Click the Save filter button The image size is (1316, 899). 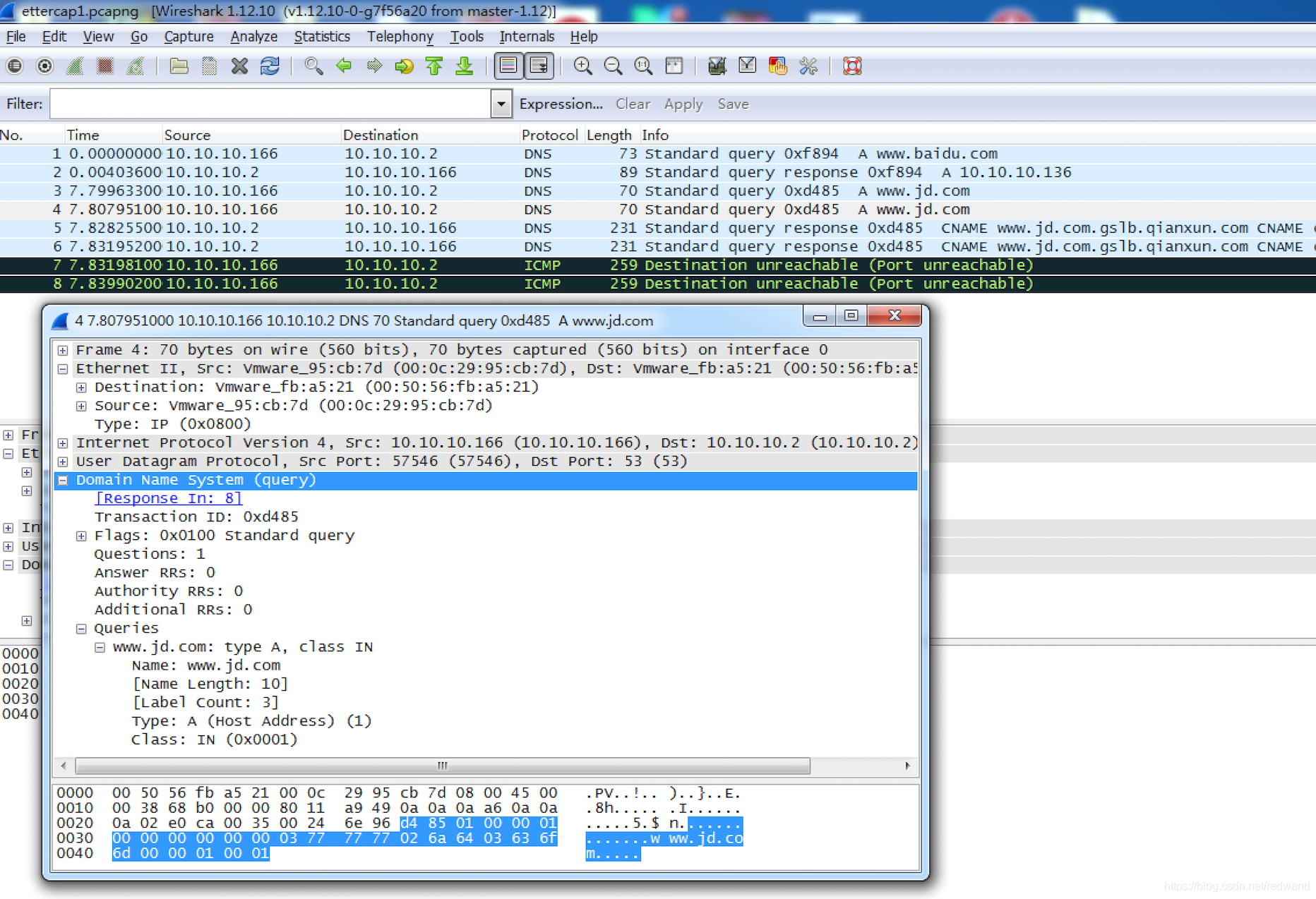733,104
